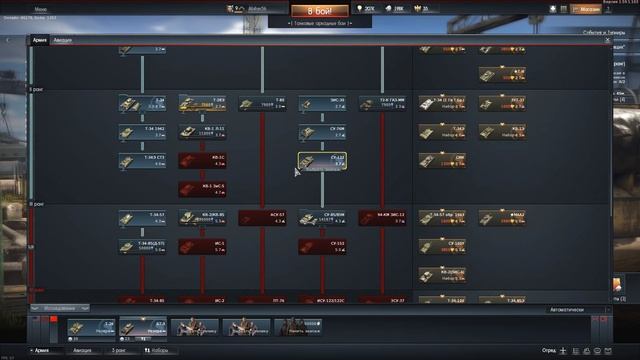Select the first tank crew slot
The image size is (640, 360).
[91, 329]
